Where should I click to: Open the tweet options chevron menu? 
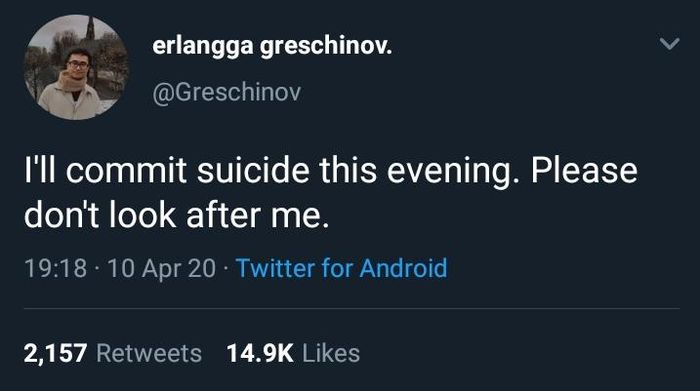(669, 44)
